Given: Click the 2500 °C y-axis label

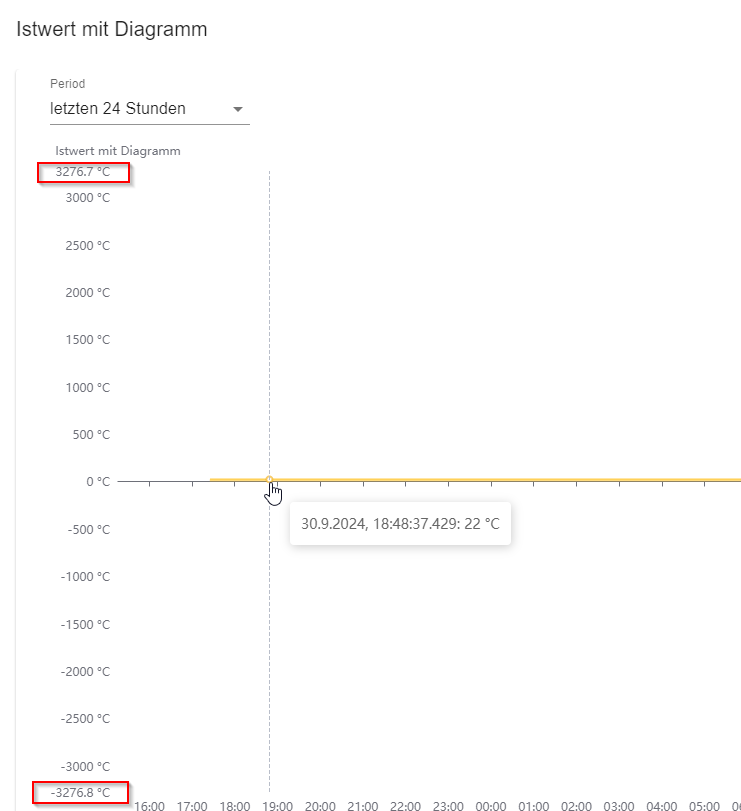Looking at the screenshot, I should [87, 245].
